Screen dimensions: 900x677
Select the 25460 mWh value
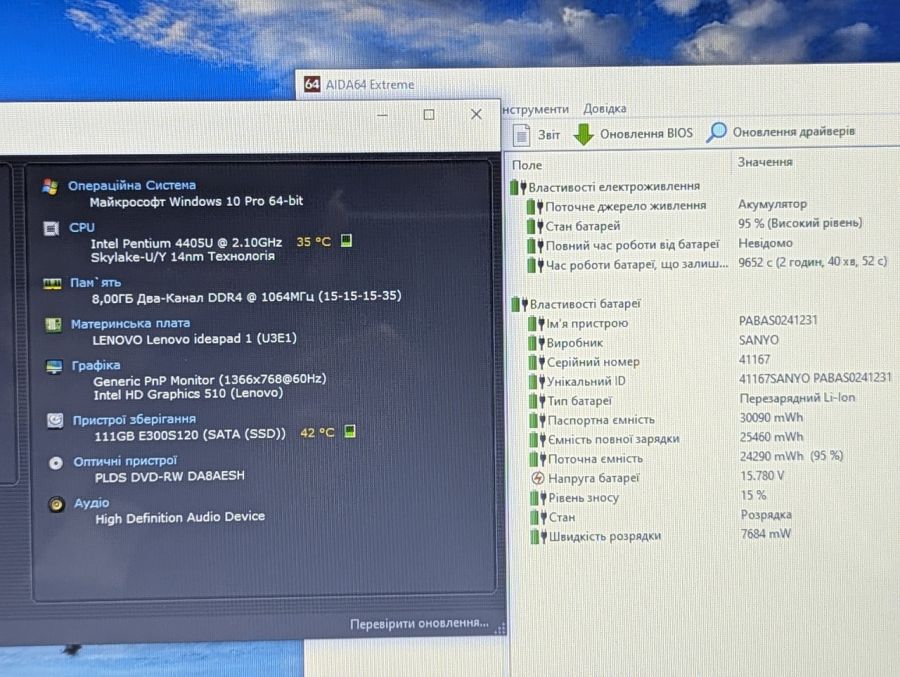(x=771, y=437)
